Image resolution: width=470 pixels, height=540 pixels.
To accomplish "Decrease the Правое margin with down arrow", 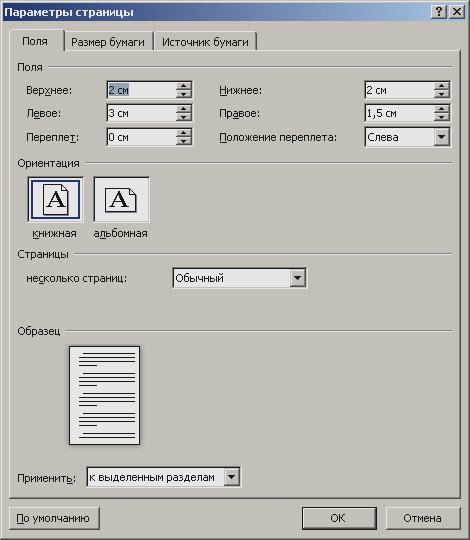I will click(x=441, y=117).
